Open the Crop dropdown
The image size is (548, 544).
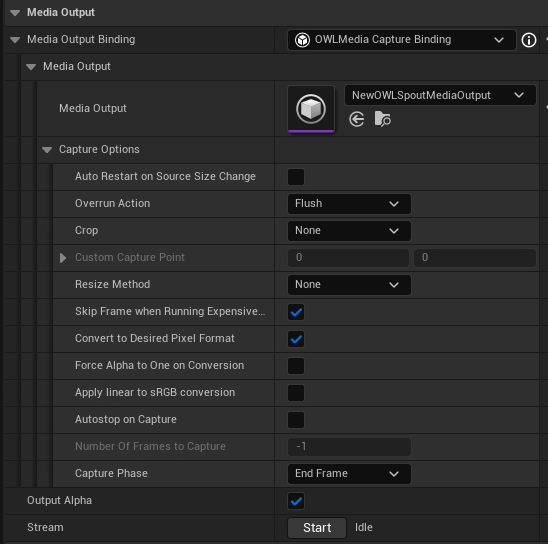pyautogui.click(x=349, y=231)
